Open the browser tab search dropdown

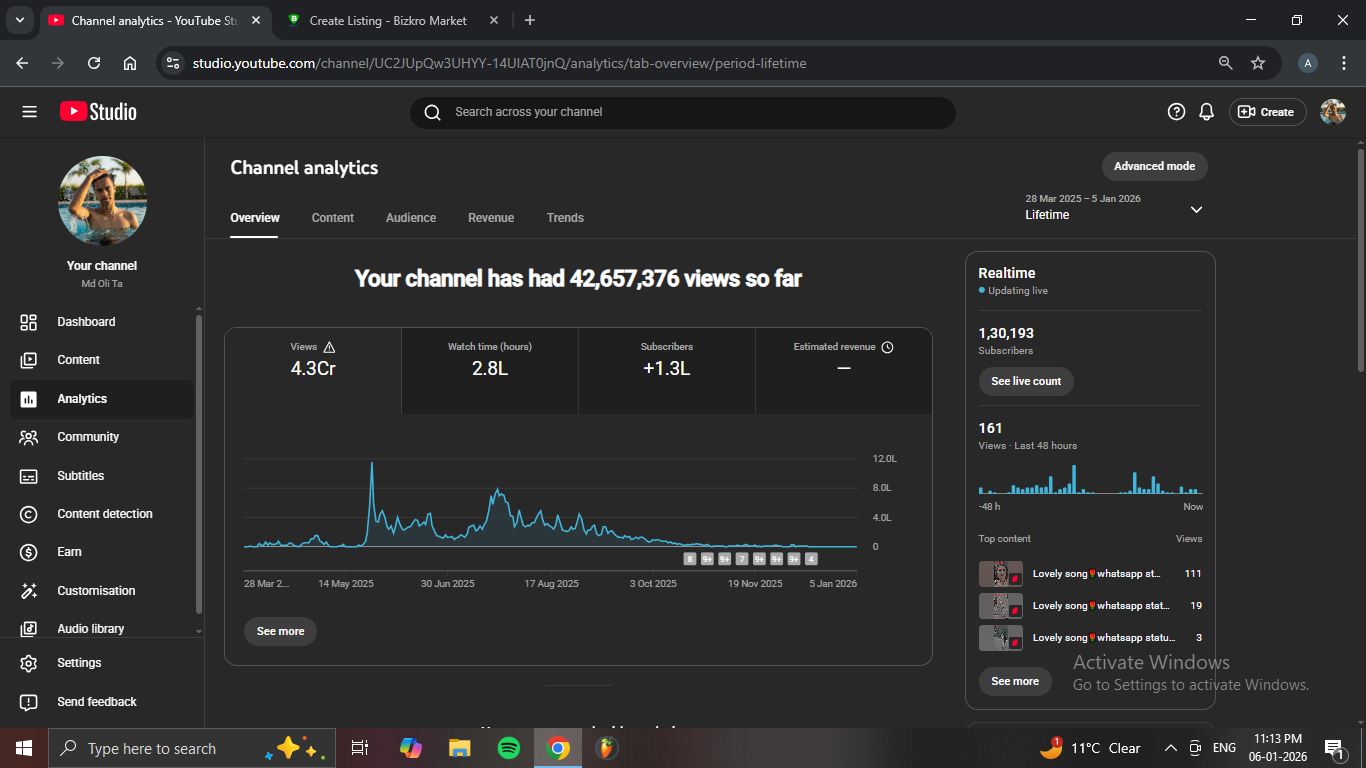(19, 20)
